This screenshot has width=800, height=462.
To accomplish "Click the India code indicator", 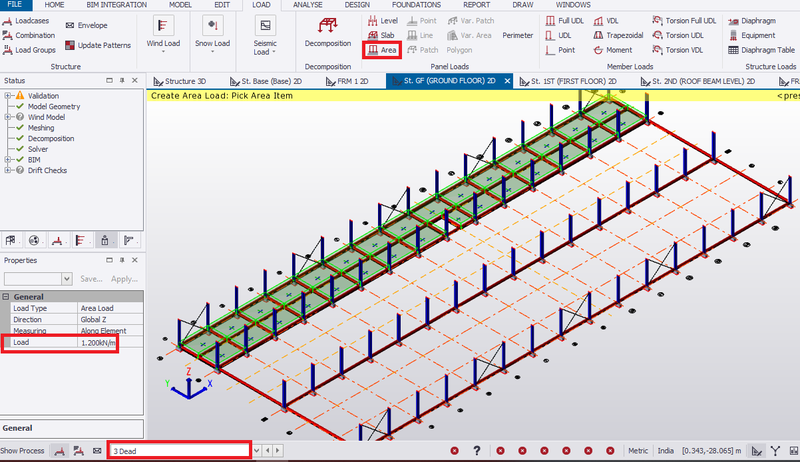I will click(665, 451).
